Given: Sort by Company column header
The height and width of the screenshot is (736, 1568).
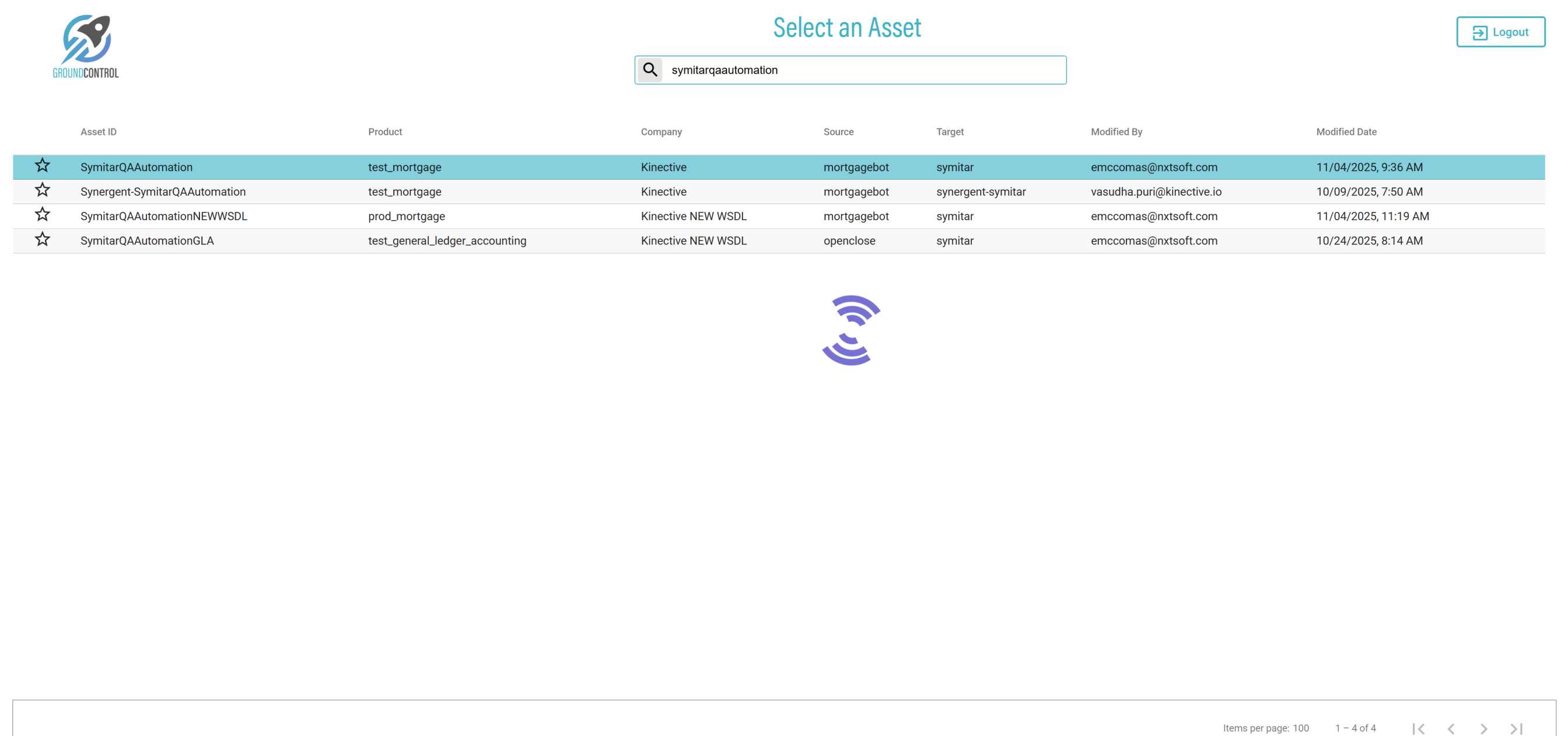Looking at the screenshot, I should (661, 131).
